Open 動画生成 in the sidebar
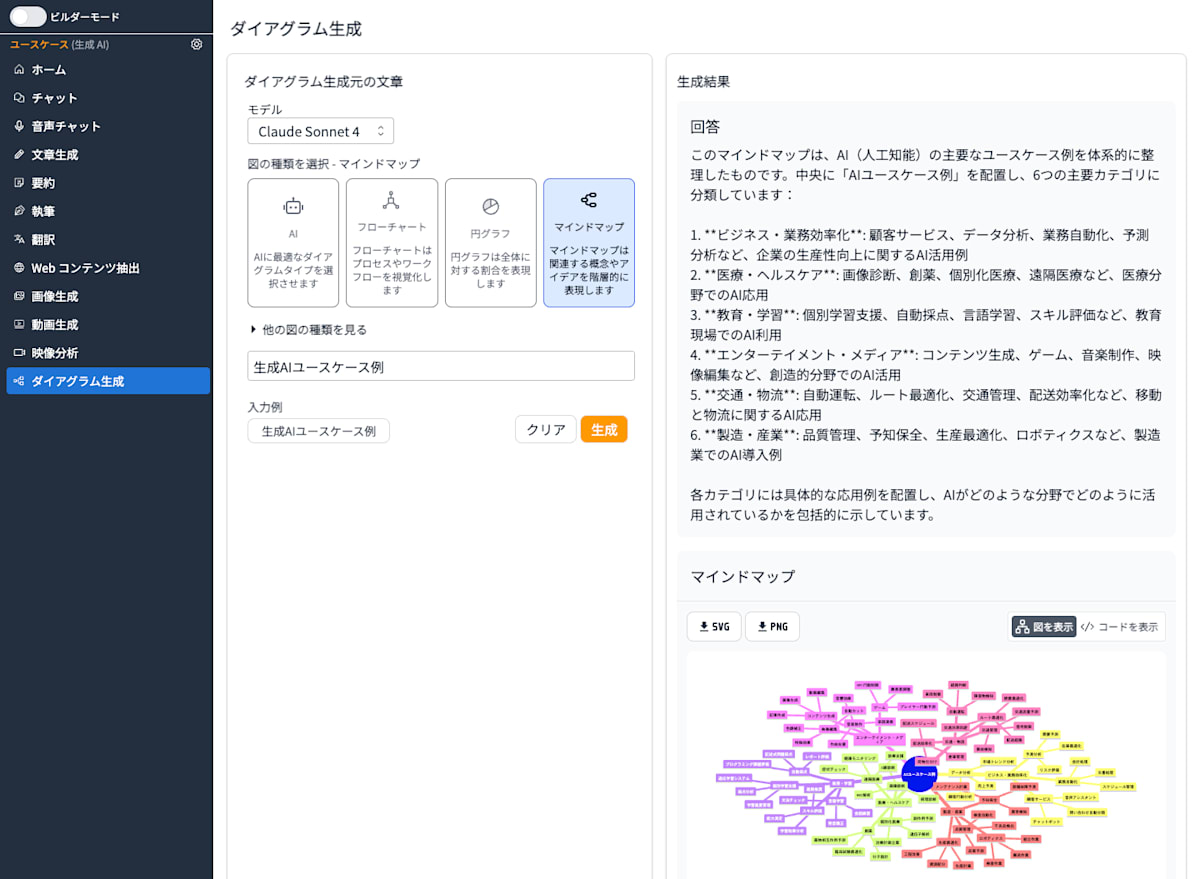 point(108,325)
